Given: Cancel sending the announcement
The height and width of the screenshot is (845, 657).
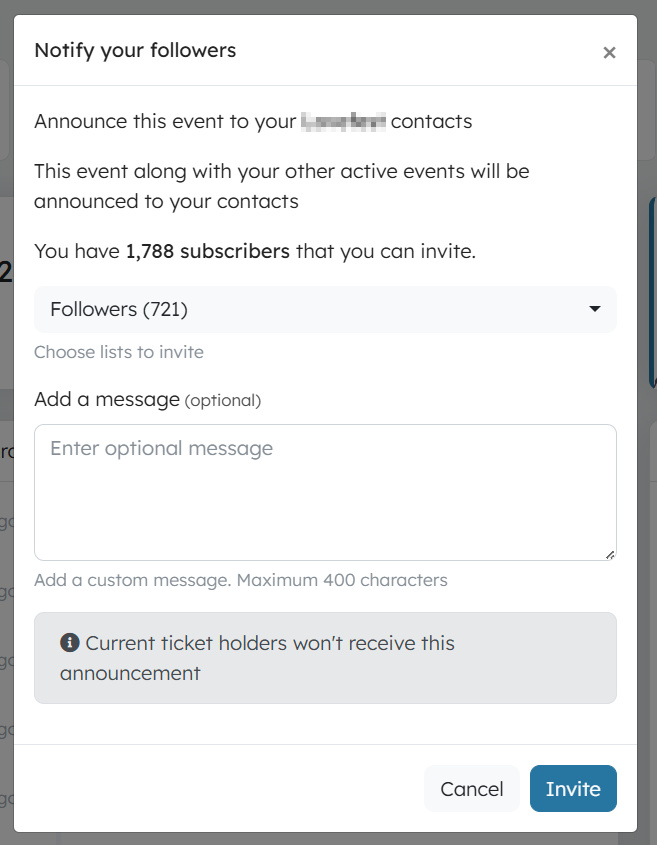Looking at the screenshot, I should click(x=472, y=789).
